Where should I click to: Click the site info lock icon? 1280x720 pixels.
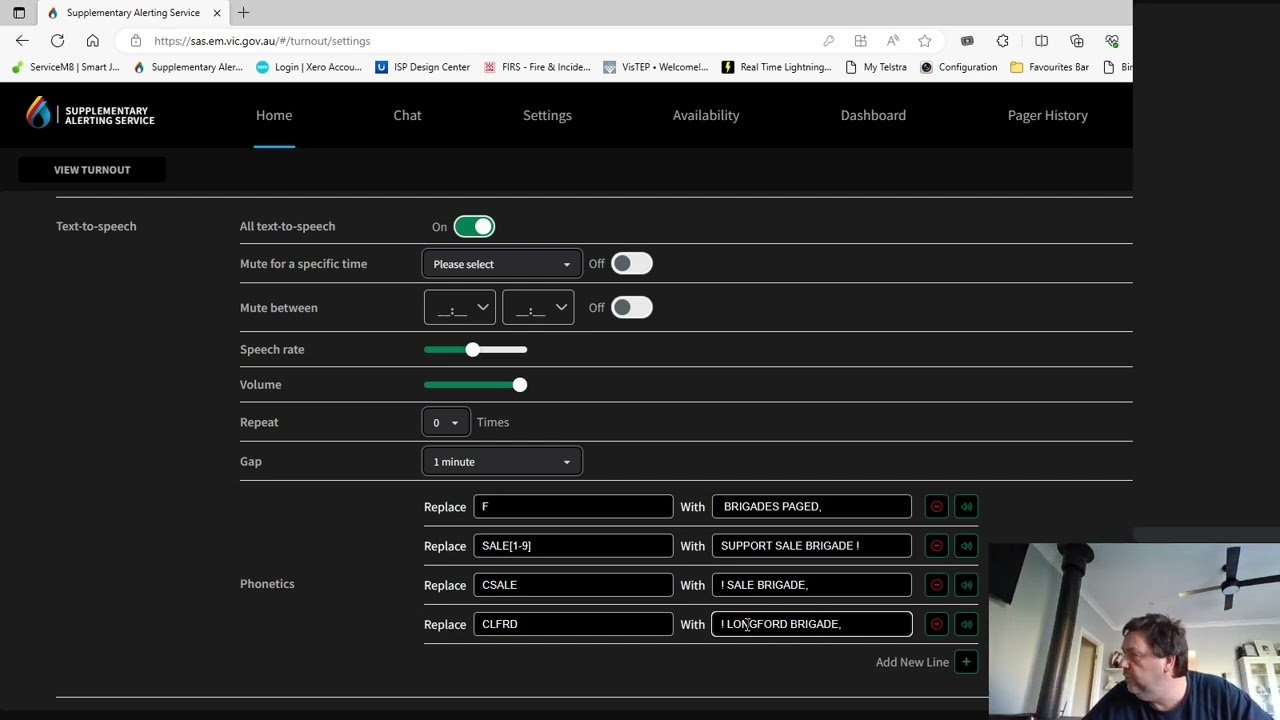pyautogui.click(x=135, y=41)
